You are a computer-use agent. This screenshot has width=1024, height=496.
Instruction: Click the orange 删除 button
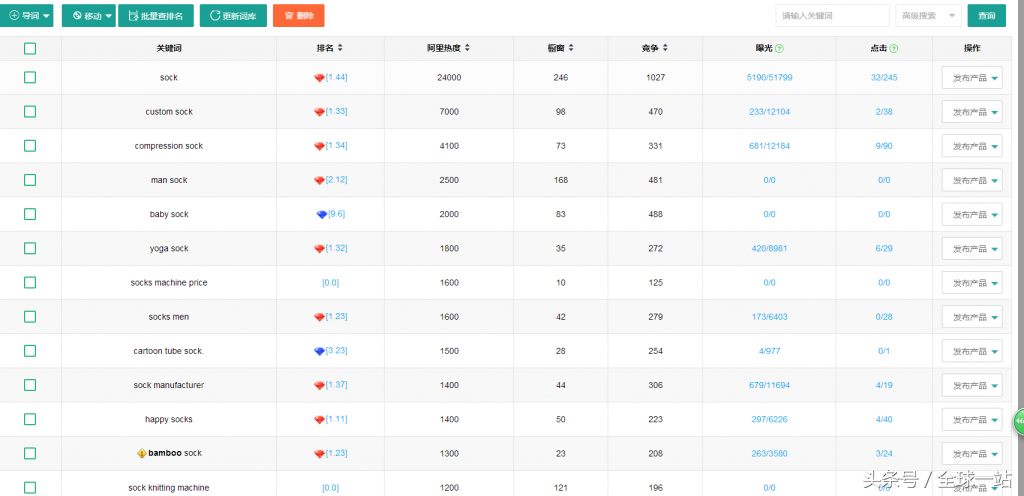click(298, 16)
